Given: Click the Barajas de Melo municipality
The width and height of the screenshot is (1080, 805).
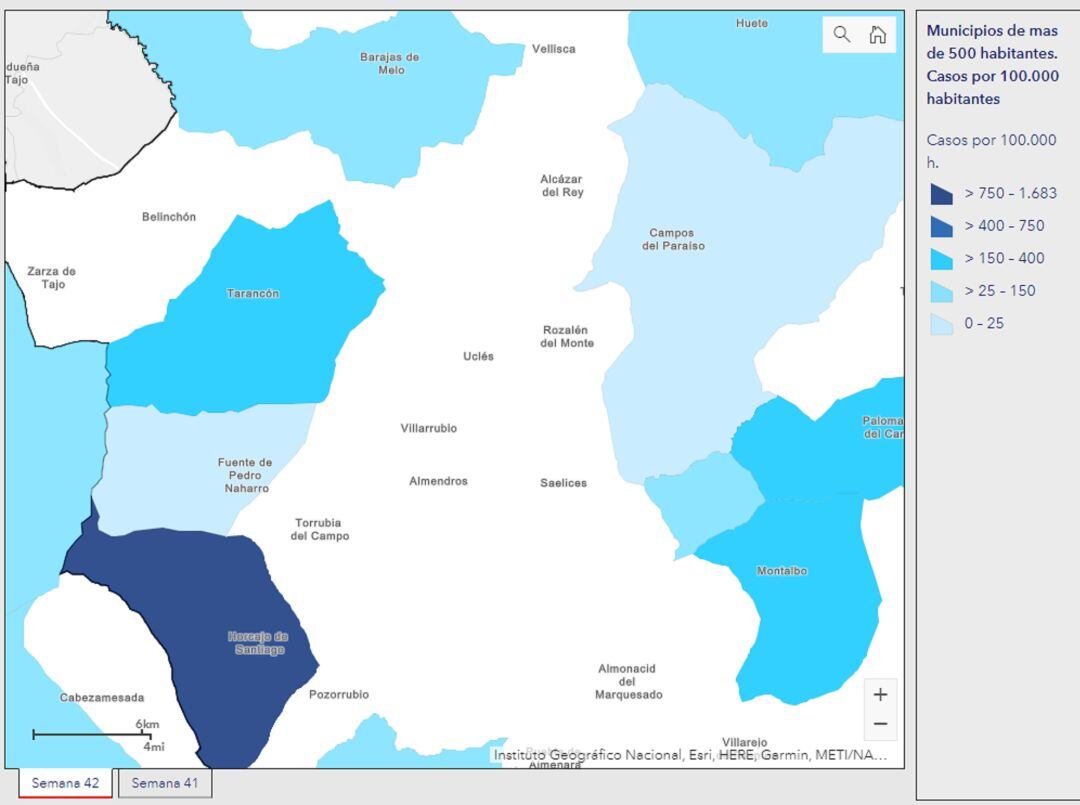Looking at the screenshot, I should pyautogui.click(x=388, y=62).
